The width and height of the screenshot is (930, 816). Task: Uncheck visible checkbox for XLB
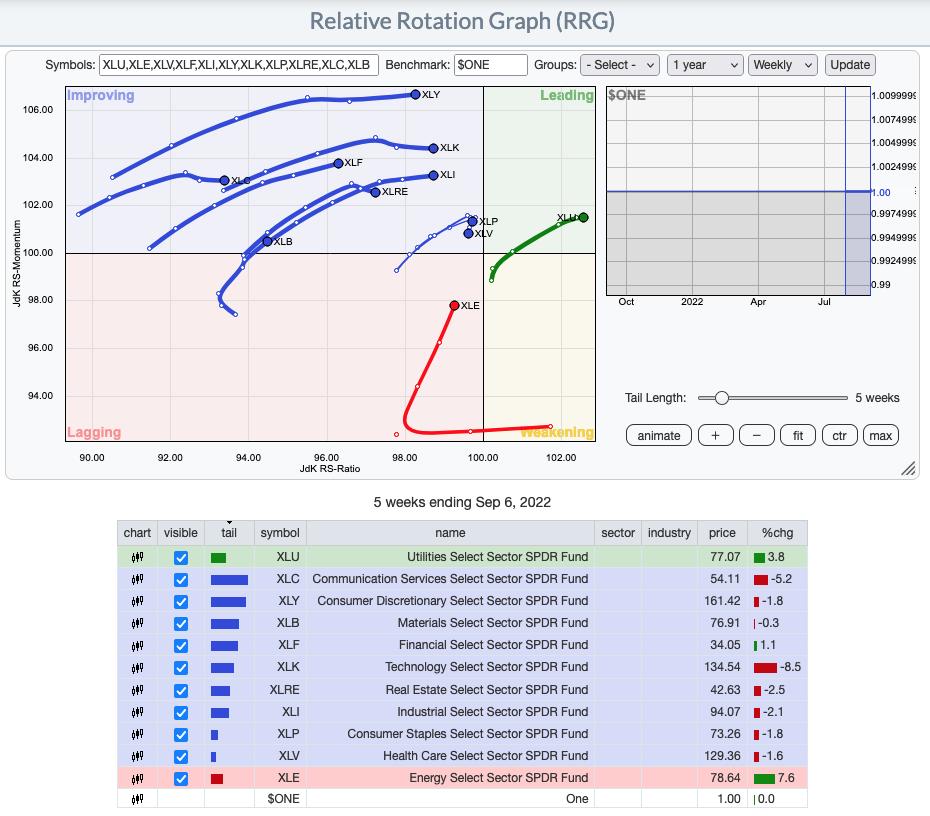click(x=181, y=624)
